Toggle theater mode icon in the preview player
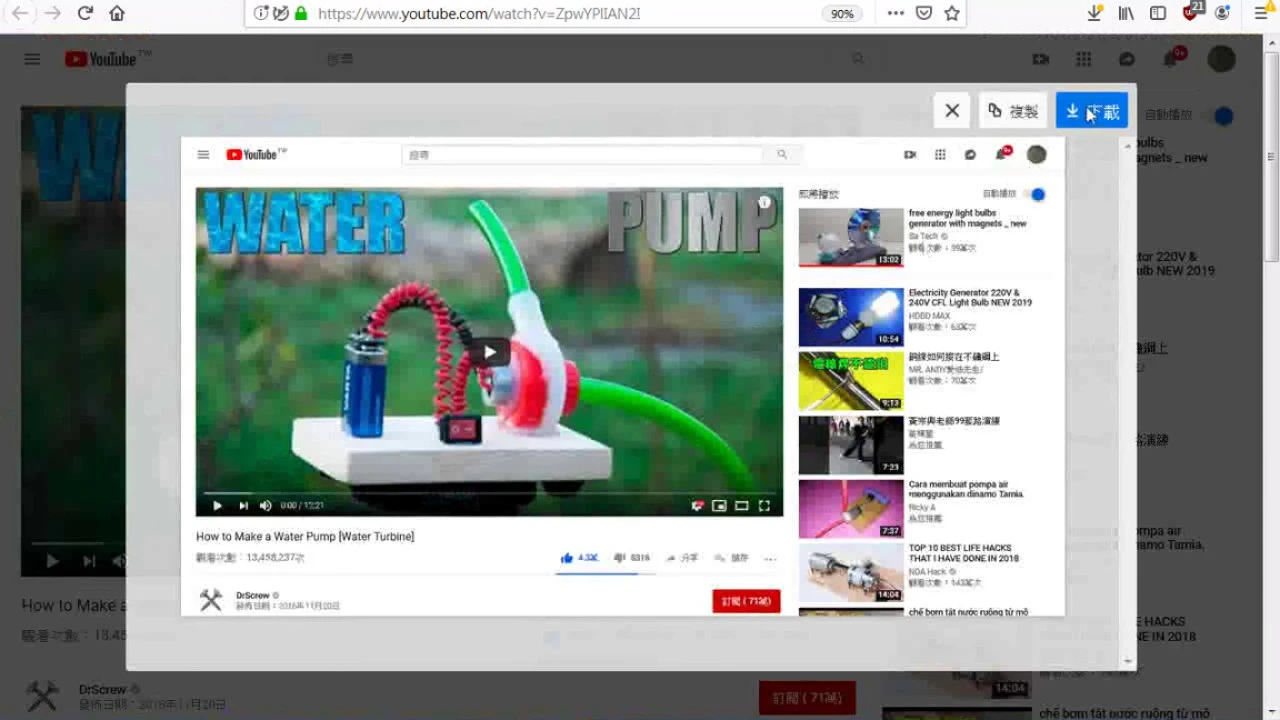This screenshot has width=1280, height=720. pyautogui.click(x=742, y=506)
